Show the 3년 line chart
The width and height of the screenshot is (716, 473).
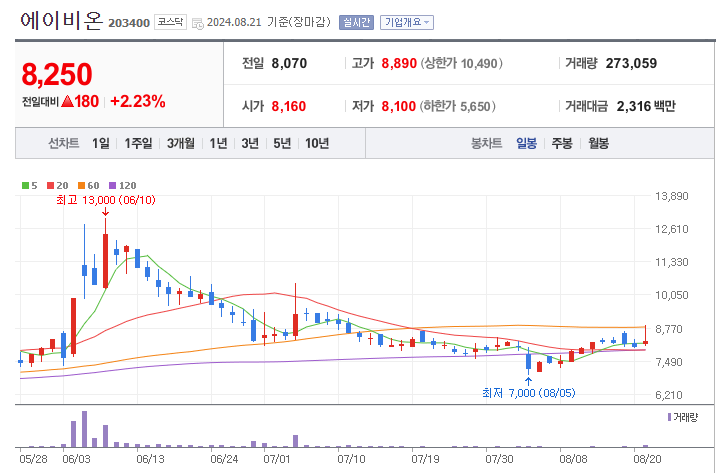(x=250, y=143)
